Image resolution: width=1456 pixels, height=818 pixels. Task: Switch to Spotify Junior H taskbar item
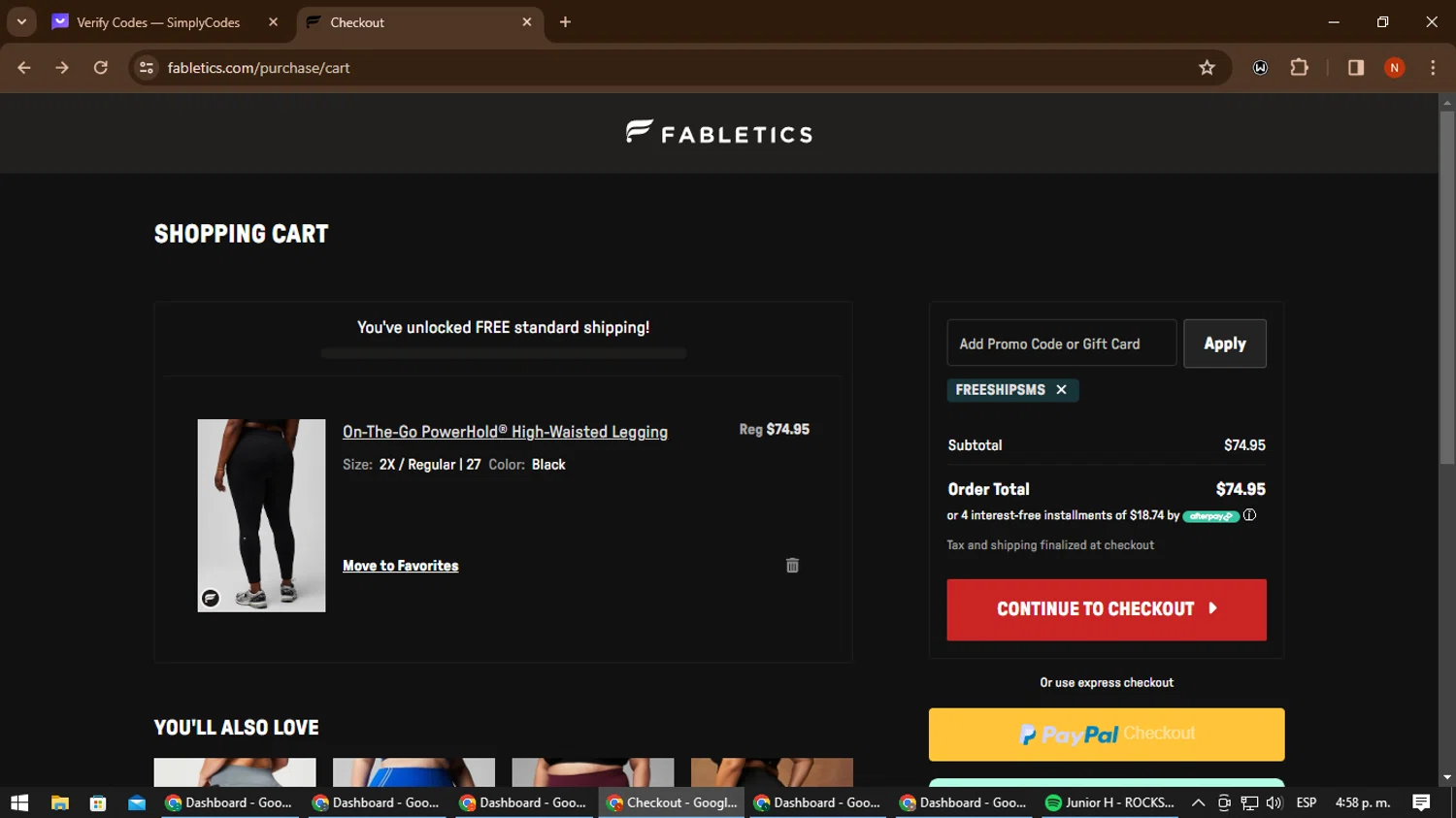(x=1109, y=802)
